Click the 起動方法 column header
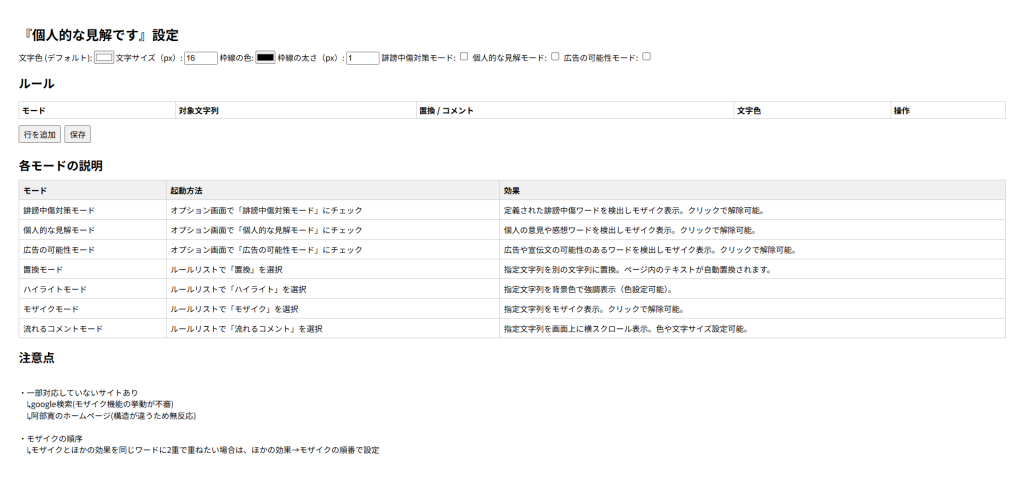This screenshot has height=478, width=1024. coord(332,191)
